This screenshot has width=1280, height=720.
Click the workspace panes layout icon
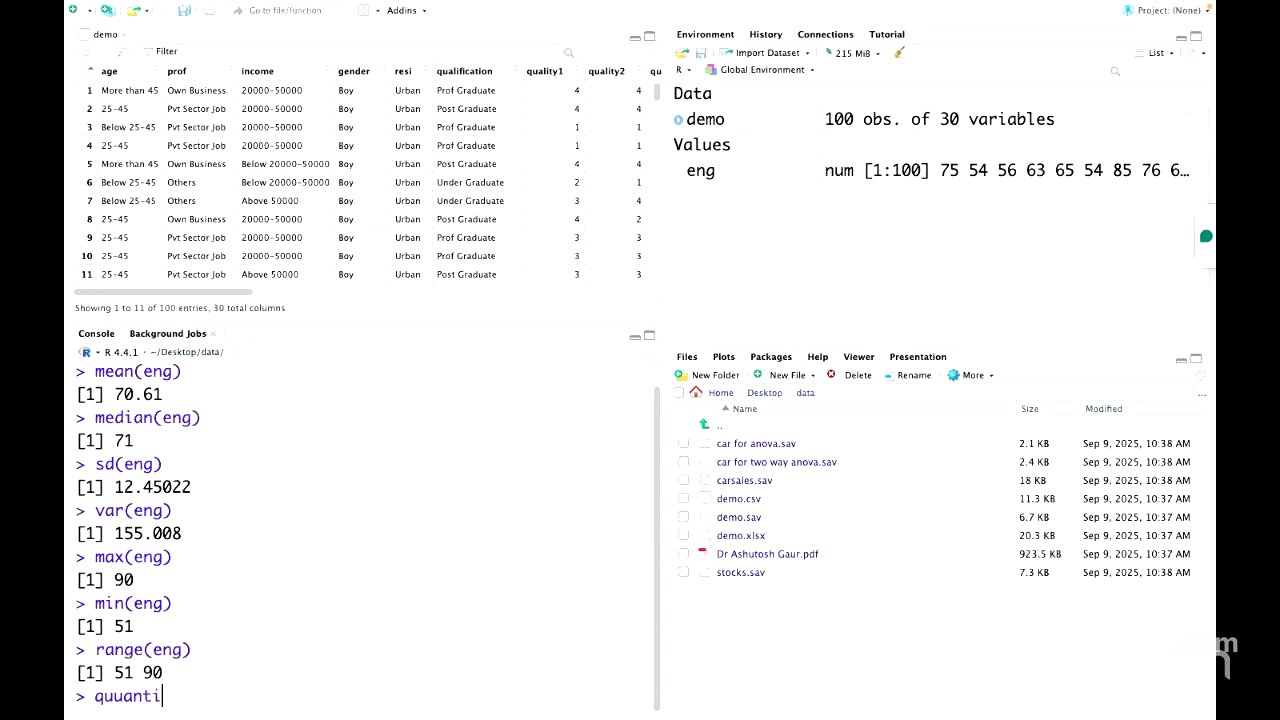click(x=364, y=10)
